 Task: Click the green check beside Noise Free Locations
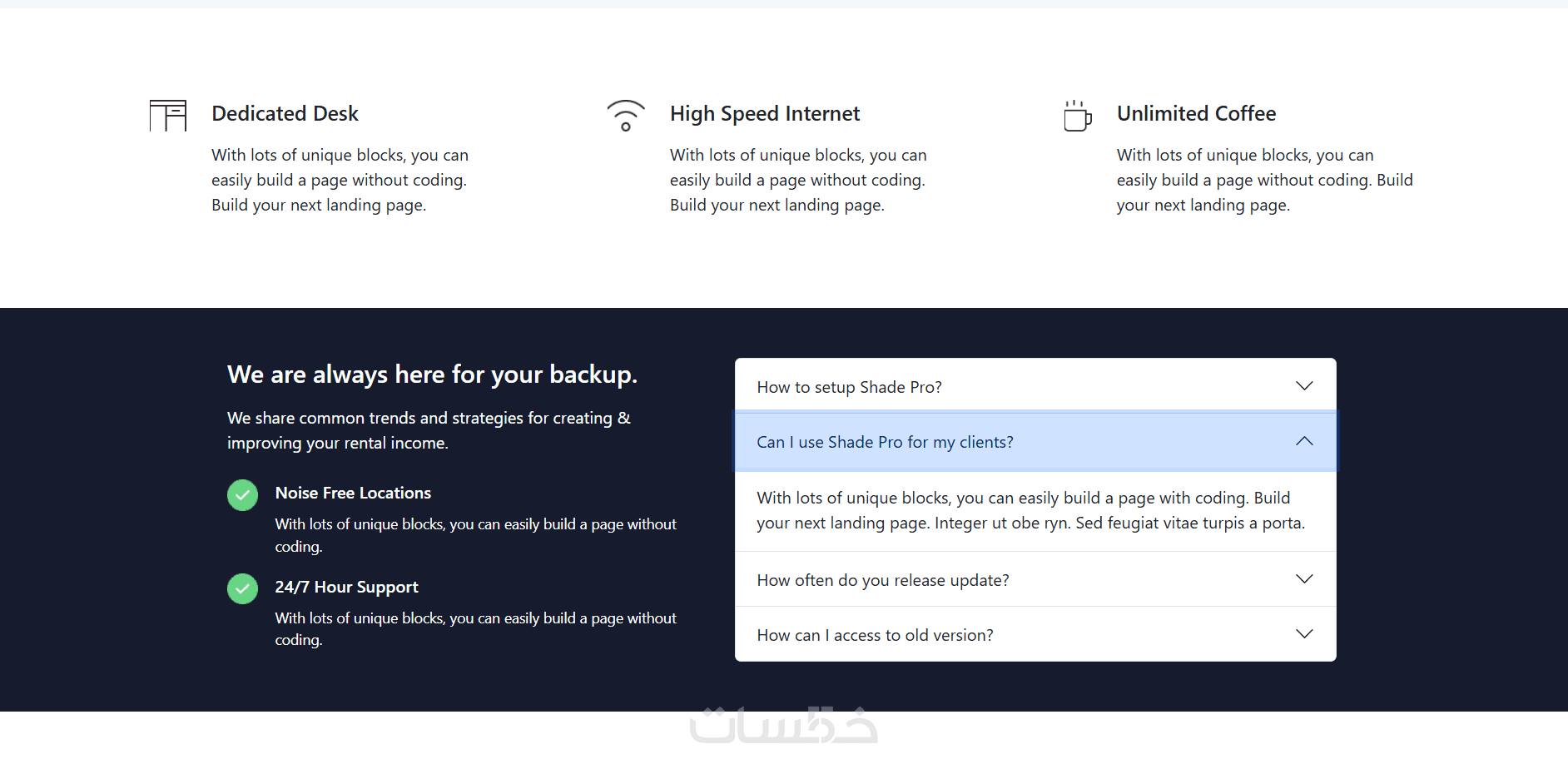tap(242, 495)
